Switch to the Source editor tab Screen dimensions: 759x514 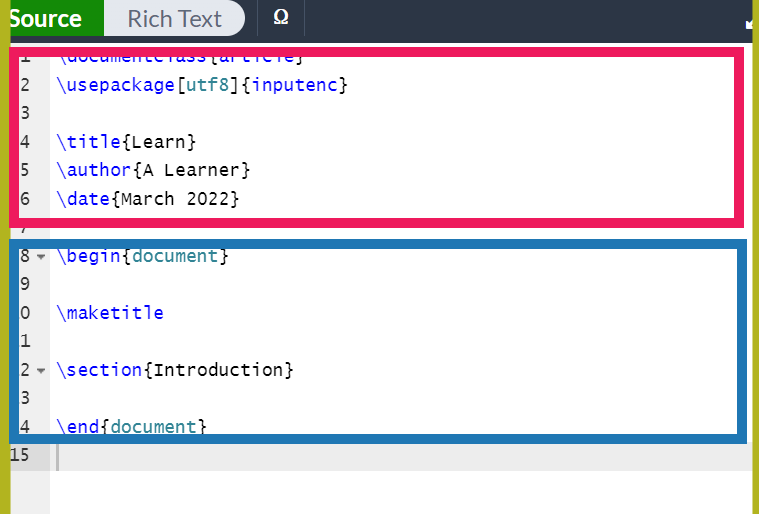pos(57,18)
